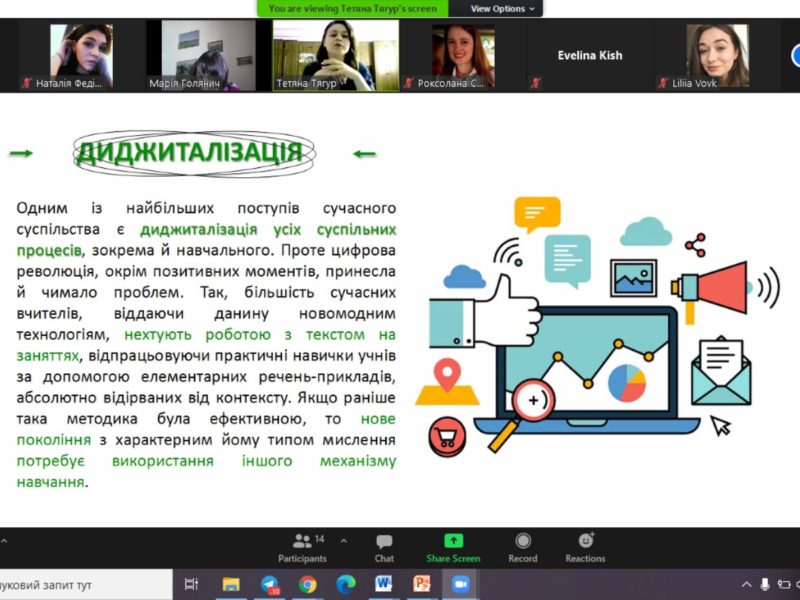Switch to PowerPoint in taskbar
This screenshot has width=800, height=600.
tap(422, 584)
